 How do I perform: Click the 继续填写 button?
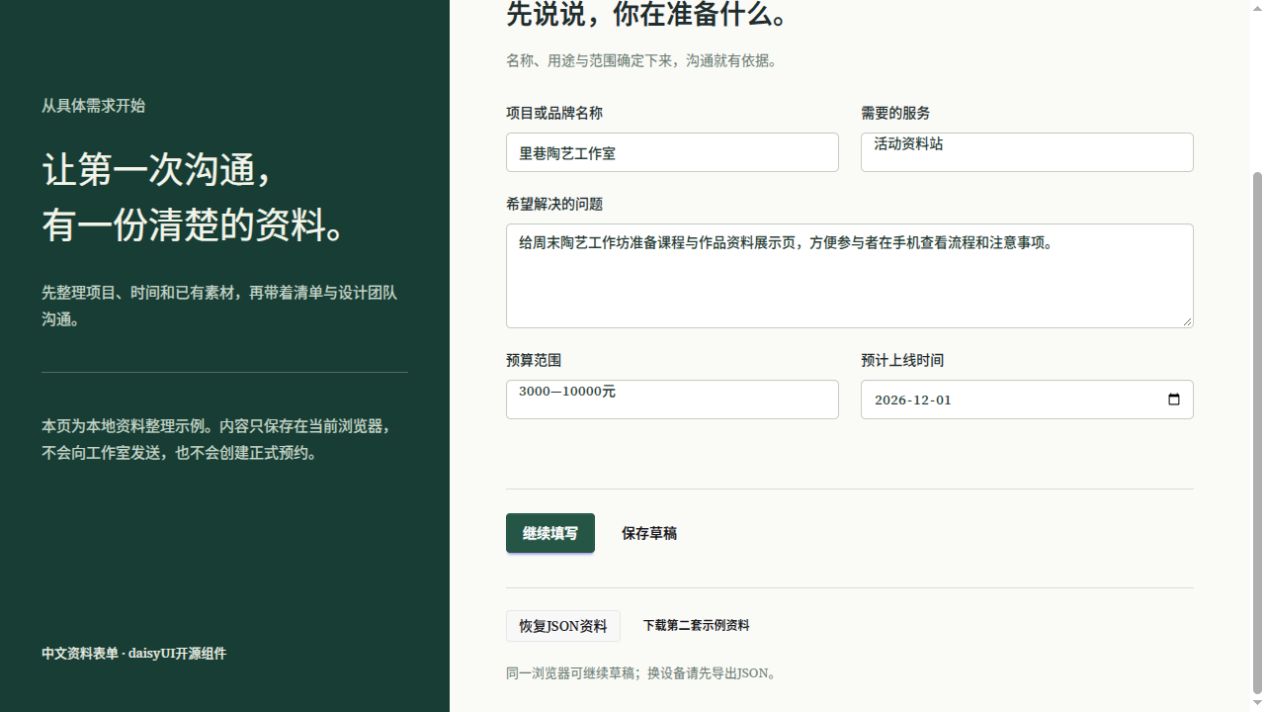click(550, 533)
